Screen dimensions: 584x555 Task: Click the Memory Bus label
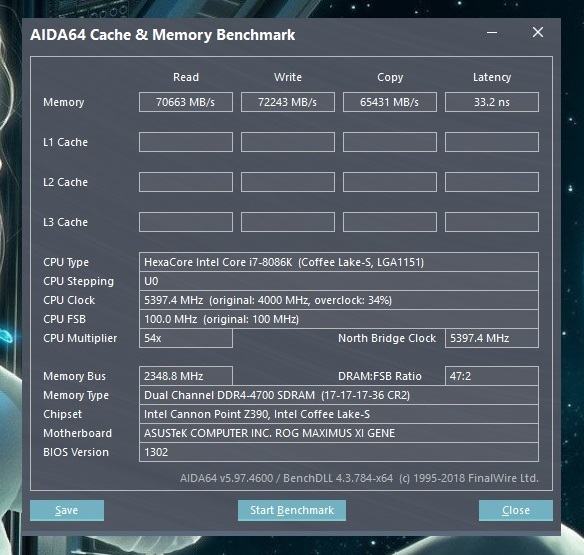(x=74, y=376)
